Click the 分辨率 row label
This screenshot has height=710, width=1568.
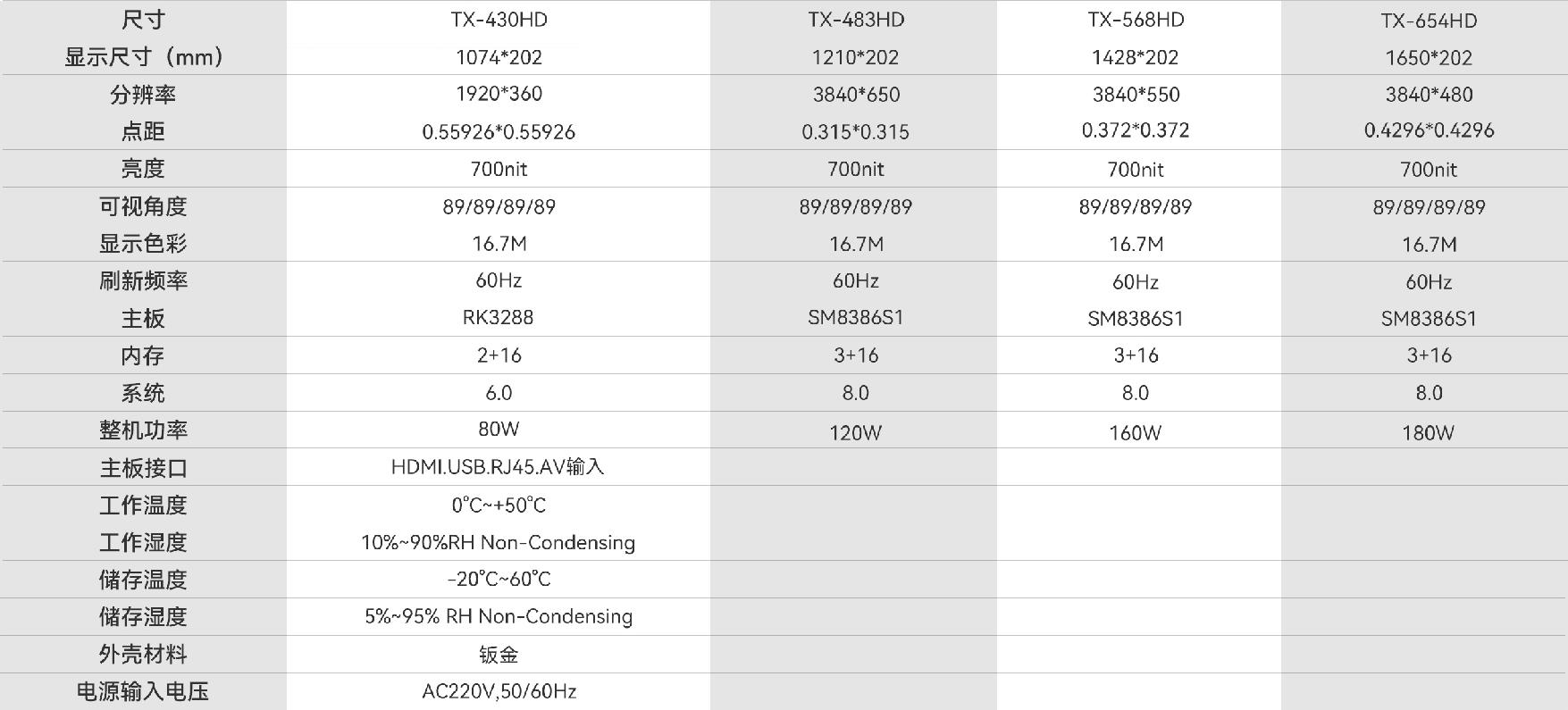[x=143, y=95]
